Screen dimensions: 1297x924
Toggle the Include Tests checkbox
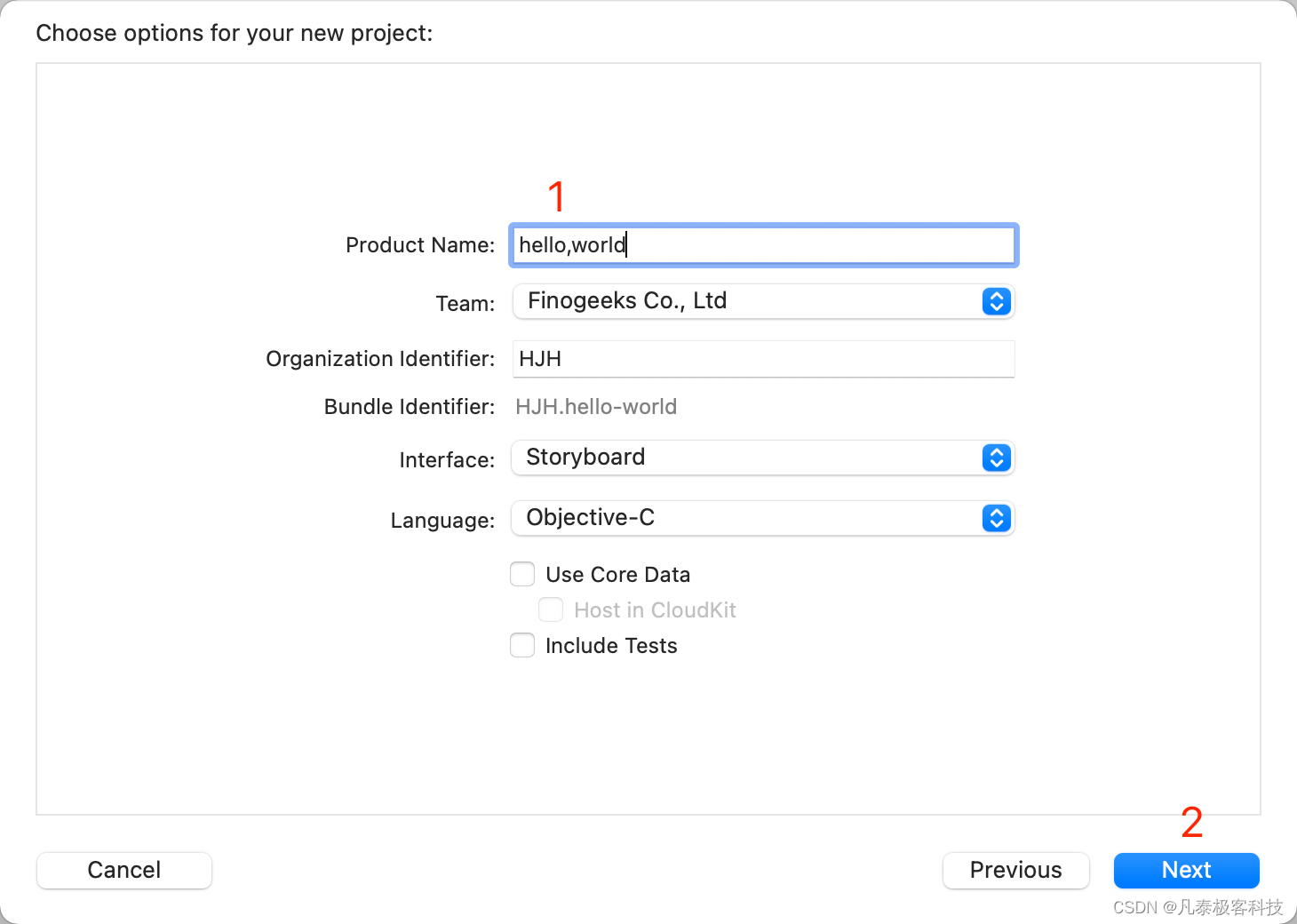[522, 645]
